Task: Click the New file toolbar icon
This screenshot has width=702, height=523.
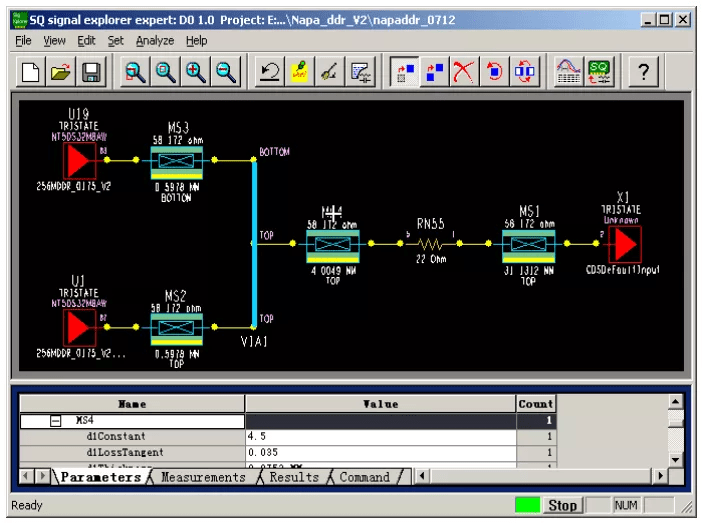Action: click(x=30, y=72)
